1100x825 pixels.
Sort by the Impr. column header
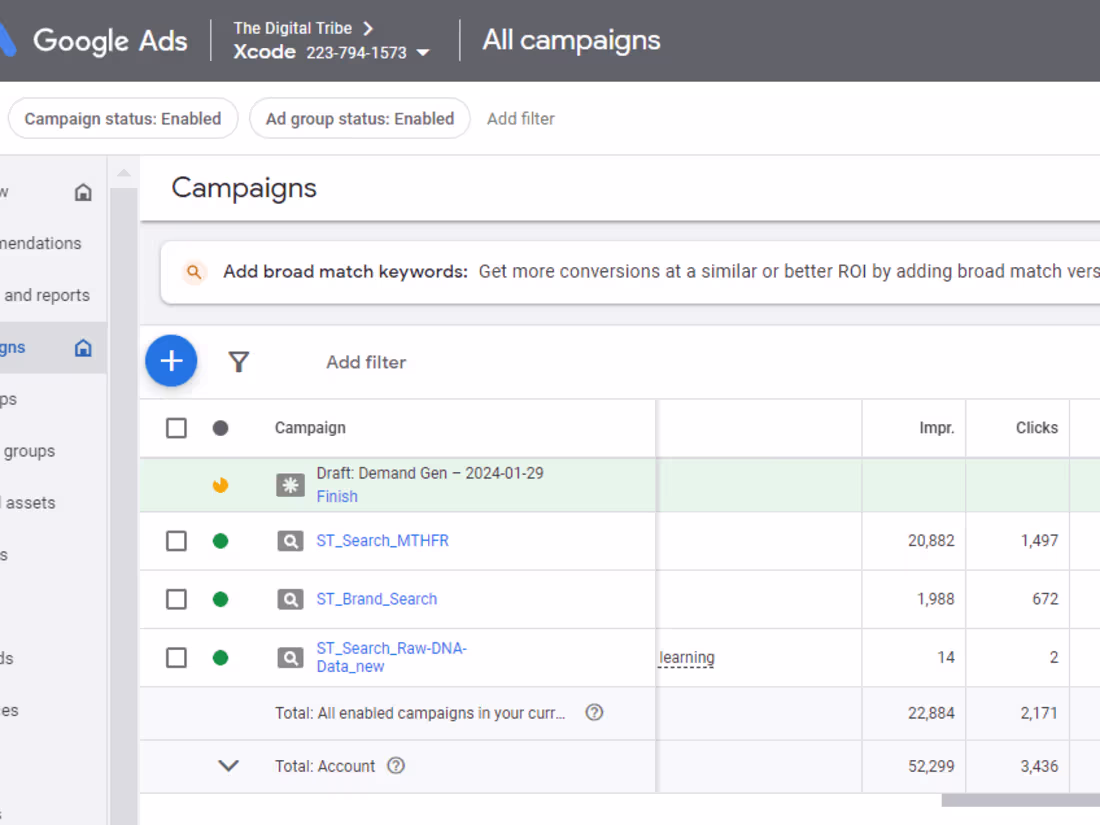937,428
